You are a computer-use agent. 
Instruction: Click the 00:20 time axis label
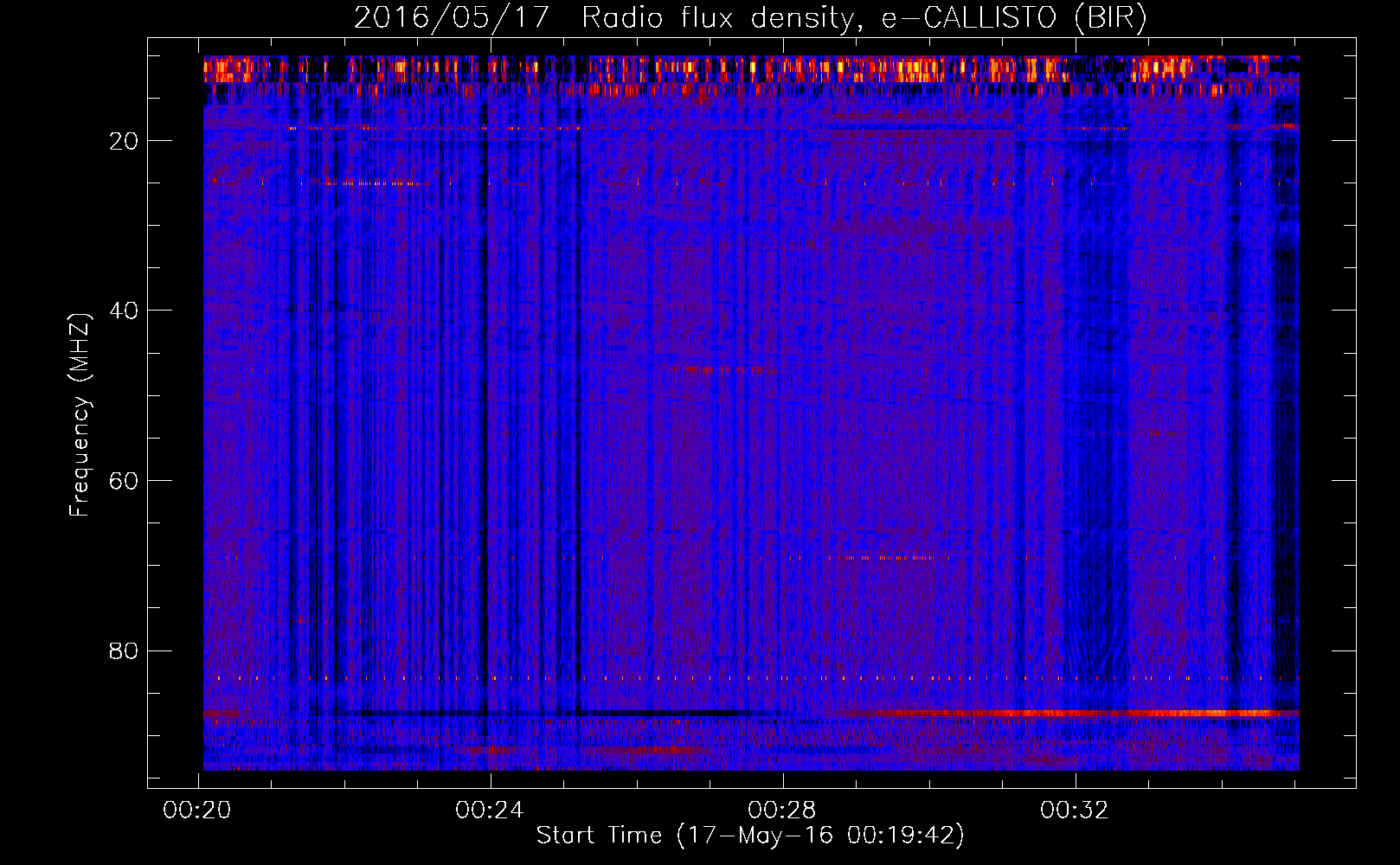[197, 811]
